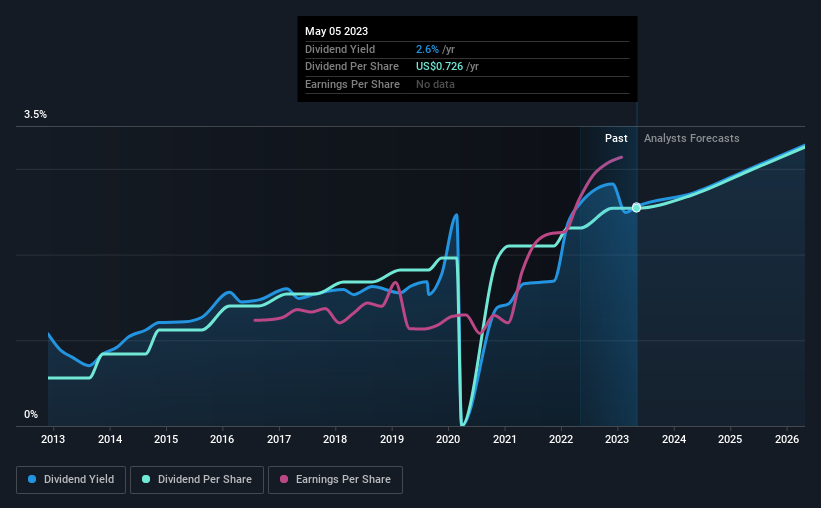
Task: Select the 2021 label on the x-axis
Action: 505,439
